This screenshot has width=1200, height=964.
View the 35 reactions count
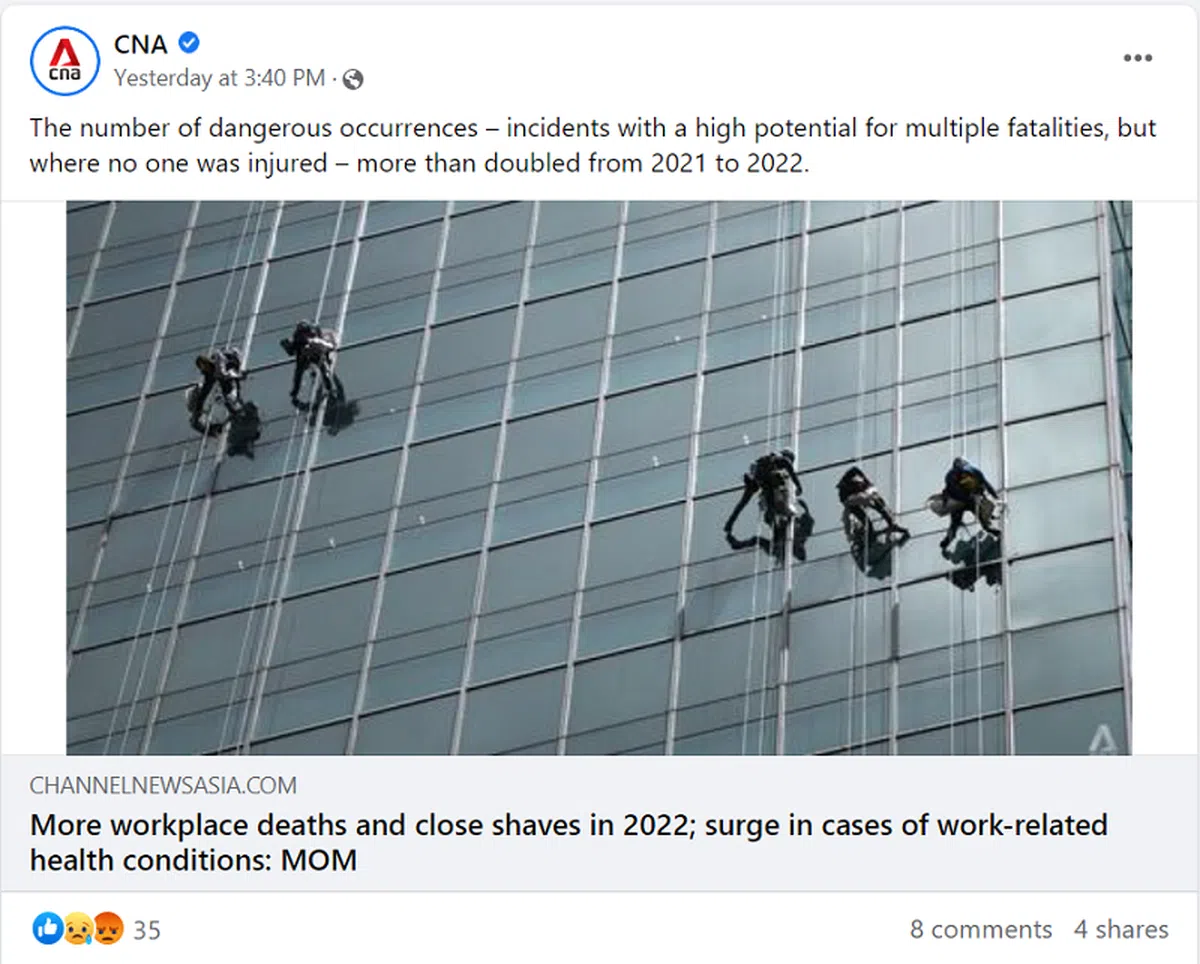147,930
